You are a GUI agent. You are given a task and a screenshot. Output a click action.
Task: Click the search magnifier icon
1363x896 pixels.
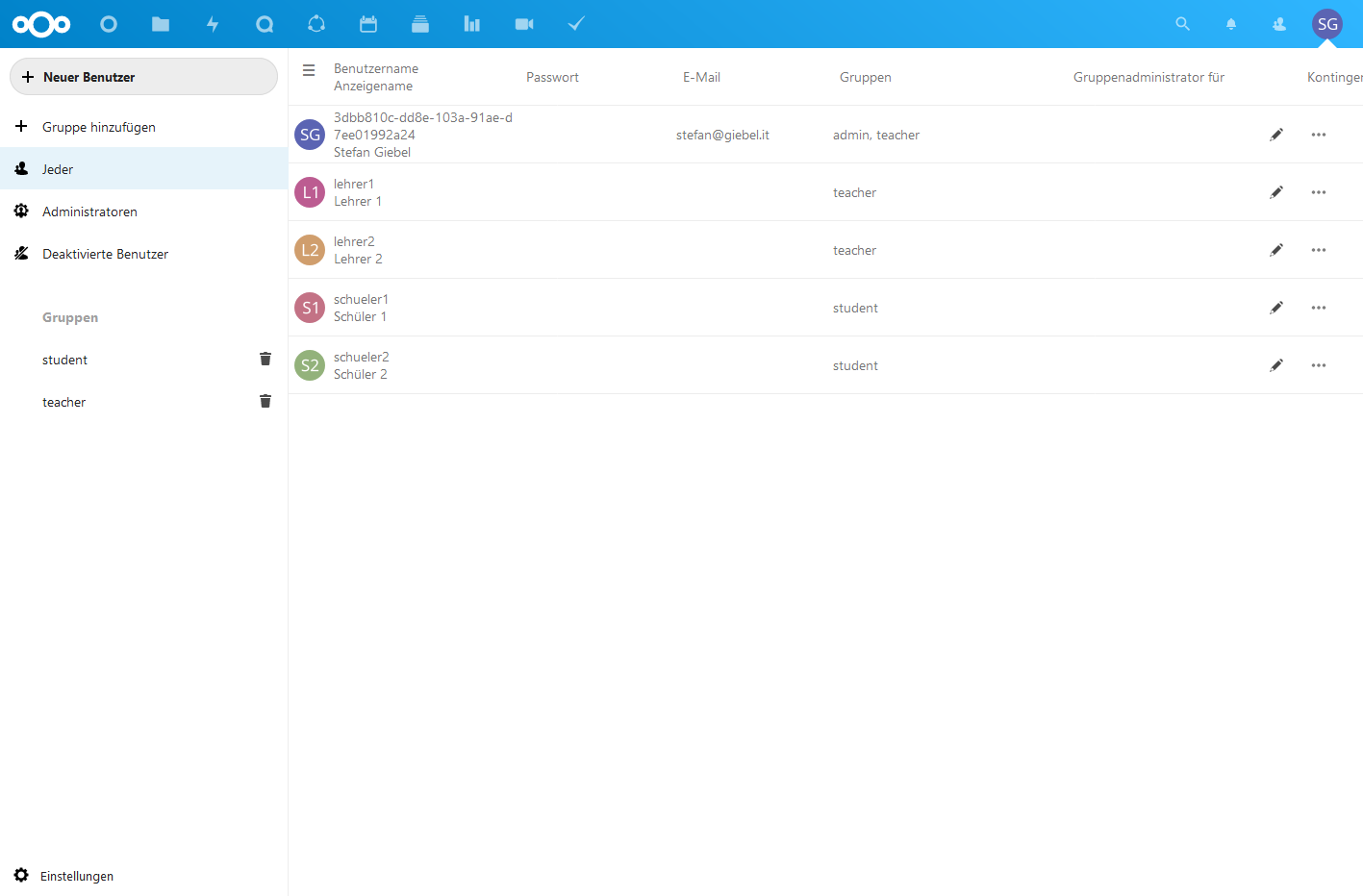tap(1183, 24)
